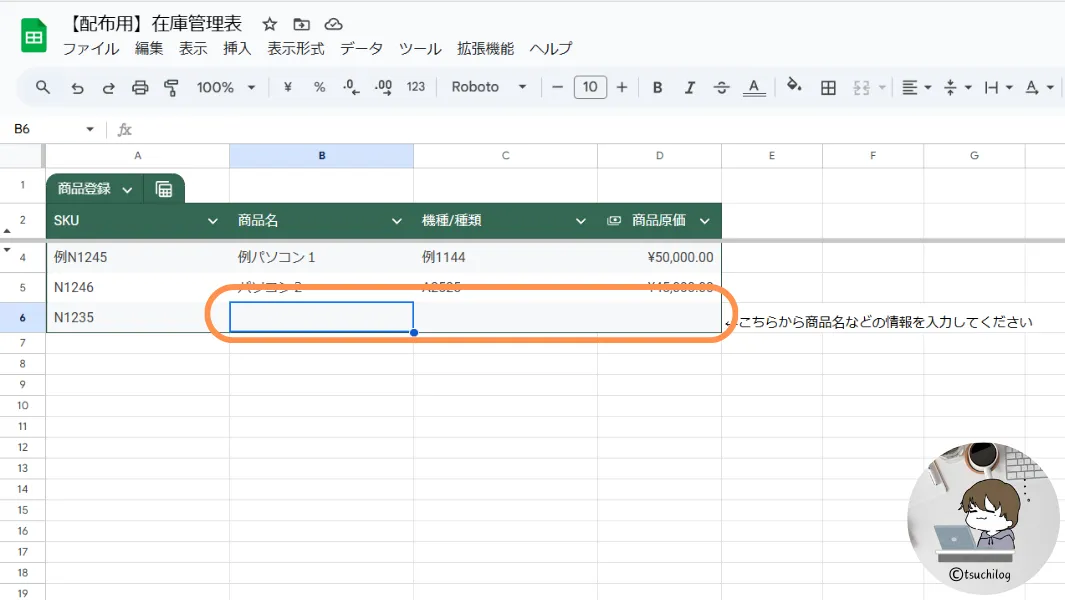The width and height of the screenshot is (1065, 600).
Task: Open the 拡張機能 menu
Action: tap(485, 49)
